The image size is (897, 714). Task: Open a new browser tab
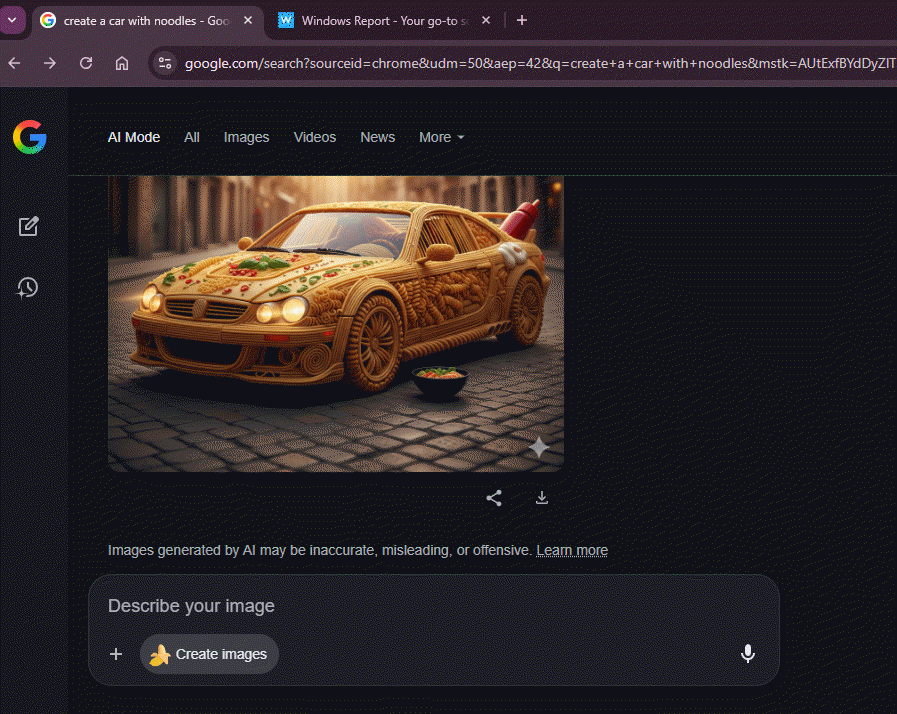(x=522, y=20)
